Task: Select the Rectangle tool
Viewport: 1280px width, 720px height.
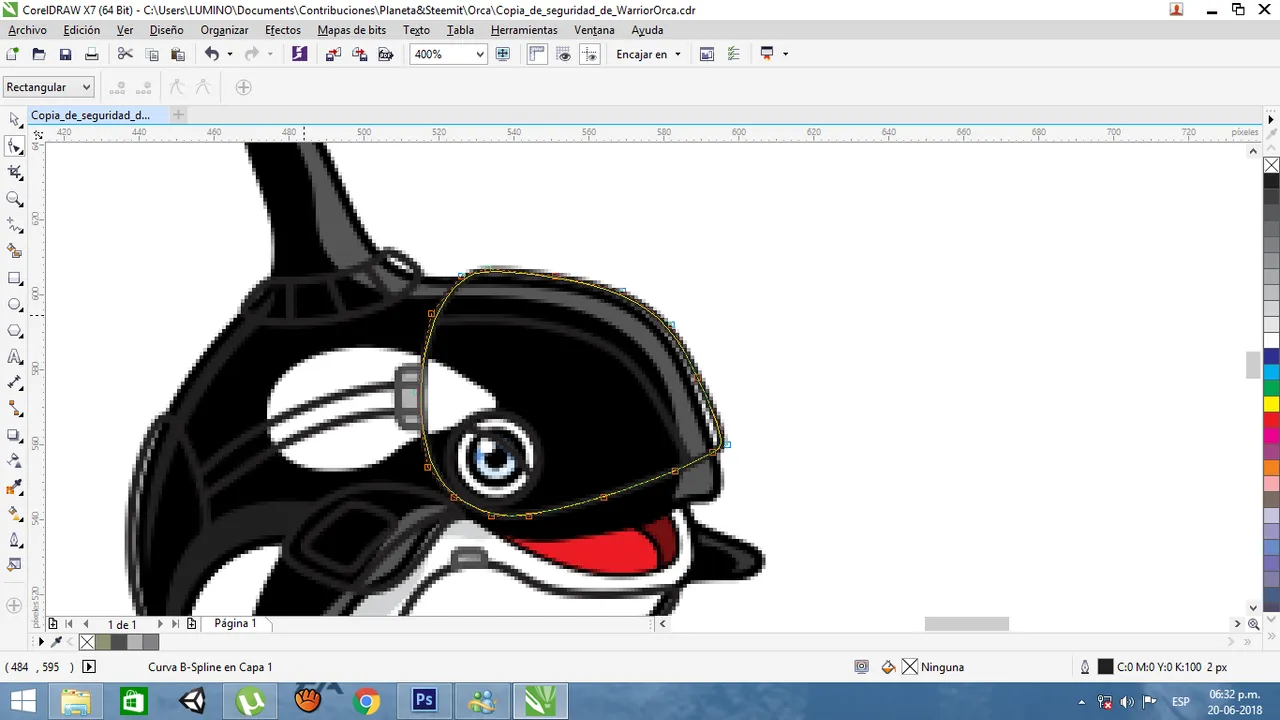Action: pos(15,278)
